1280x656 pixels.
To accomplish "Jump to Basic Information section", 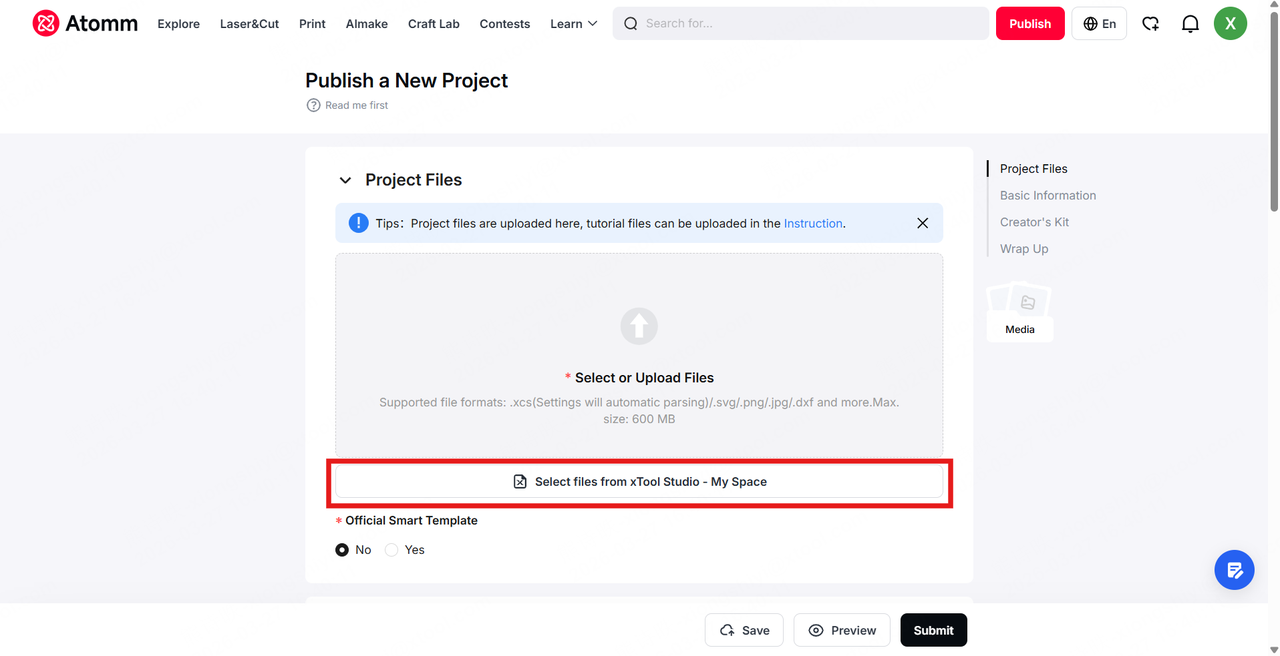I will (x=1048, y=196).
